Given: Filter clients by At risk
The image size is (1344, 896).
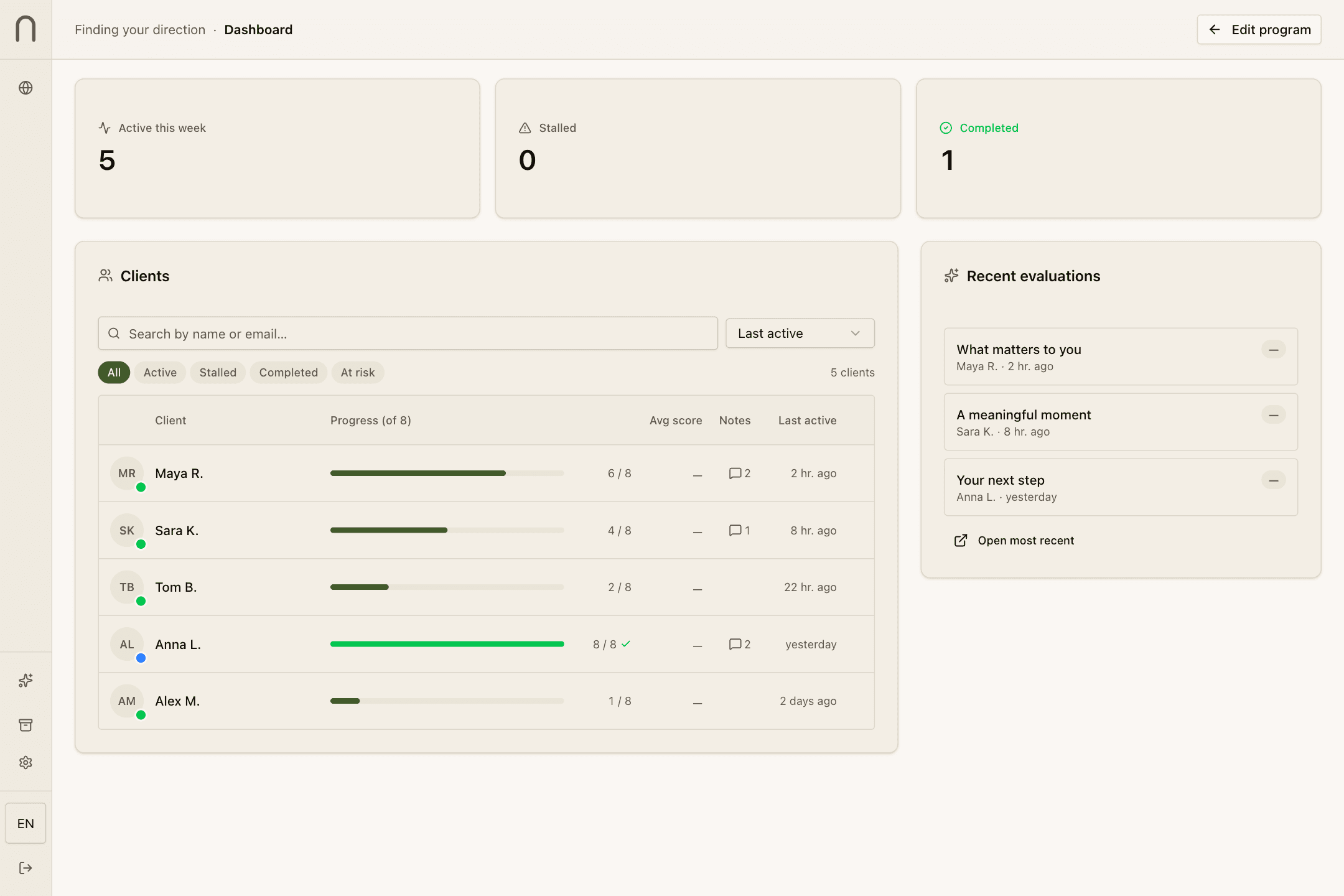Looking at the screenshot, I should [358, 373].
